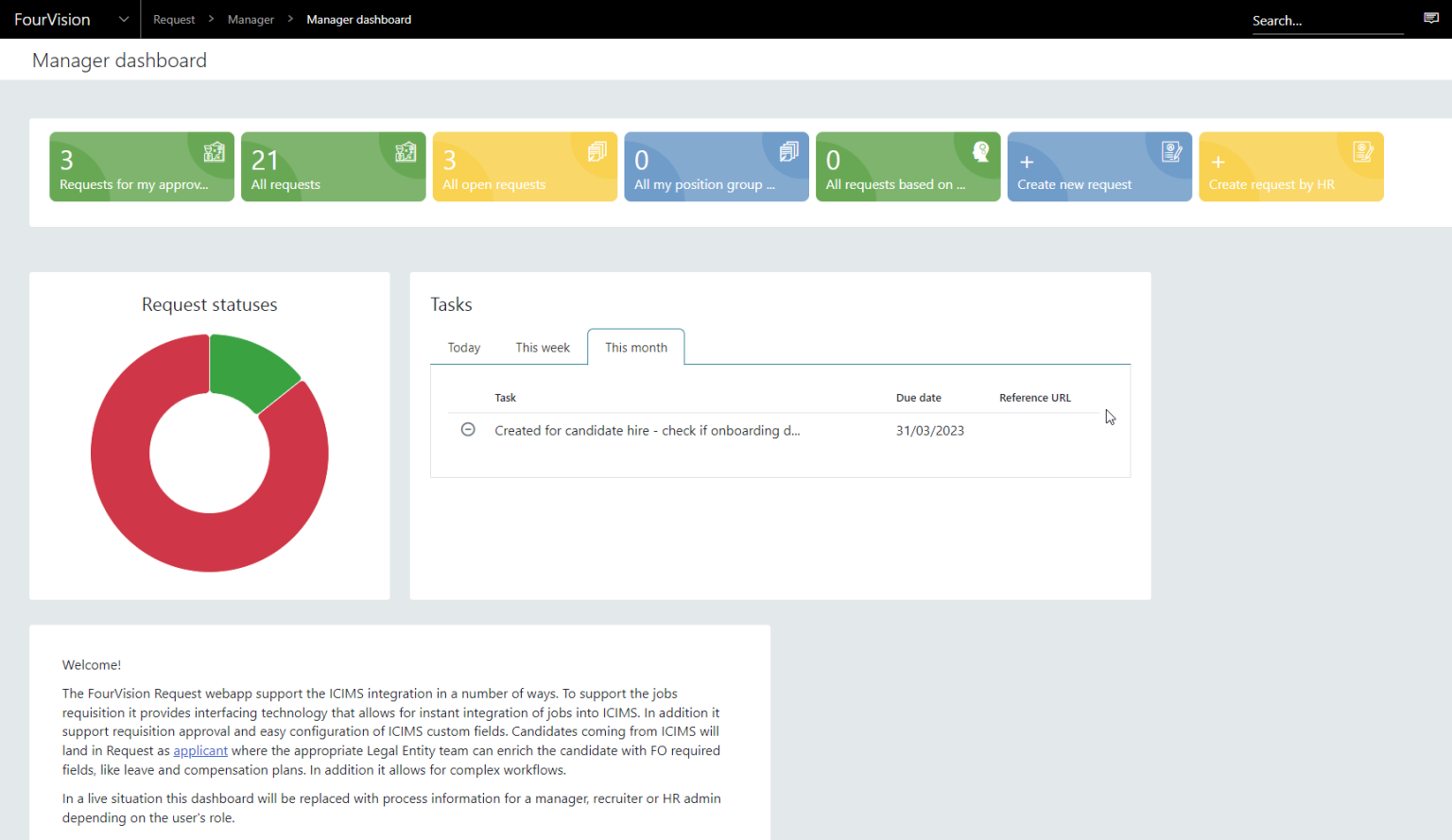Click the minus status icon next to the candidate hire task
Image resolution: width=1452 pixels, height=840 pixels.
pos(468,429)
